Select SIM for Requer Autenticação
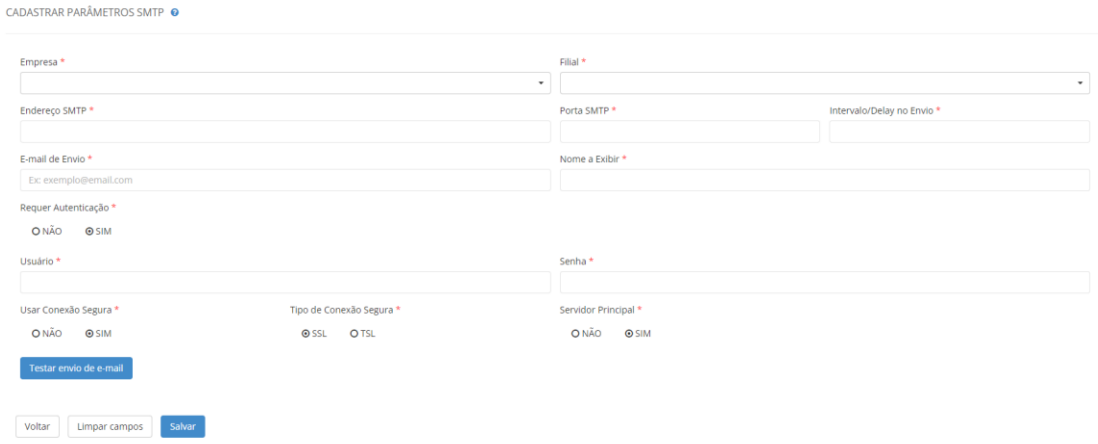1098x444 pixels. coord(90,231)
